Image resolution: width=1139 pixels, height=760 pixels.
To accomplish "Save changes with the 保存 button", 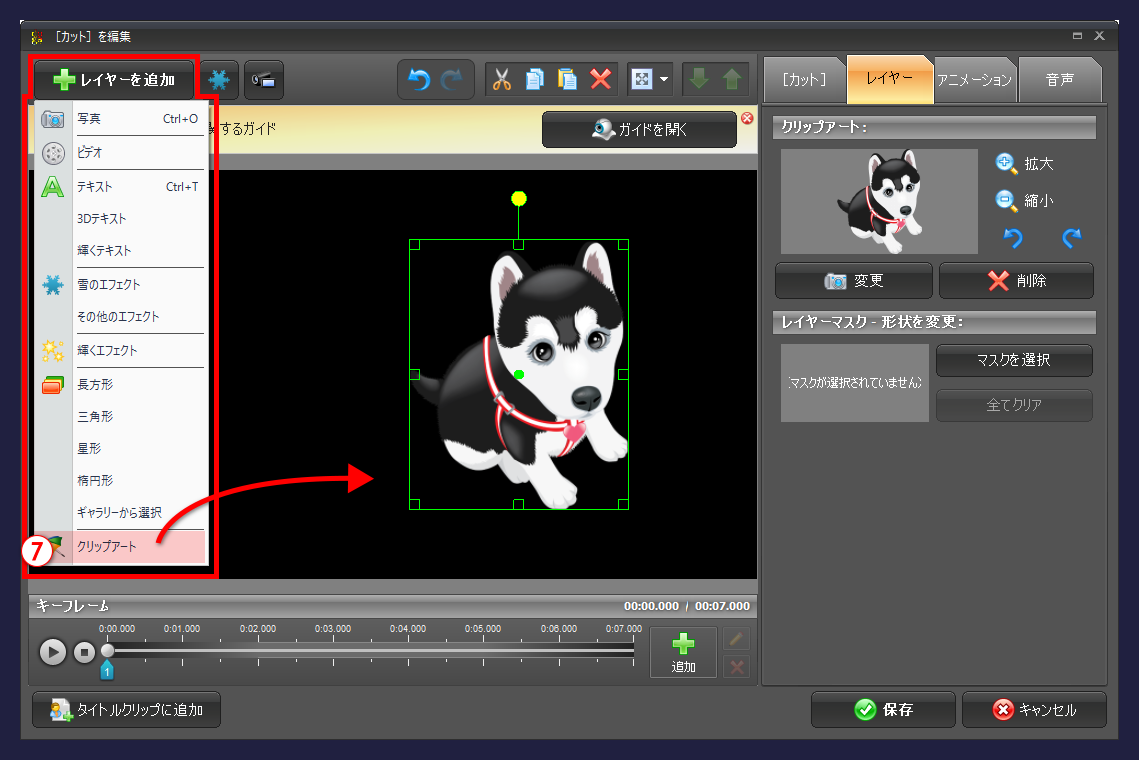I will click(882, 710).
